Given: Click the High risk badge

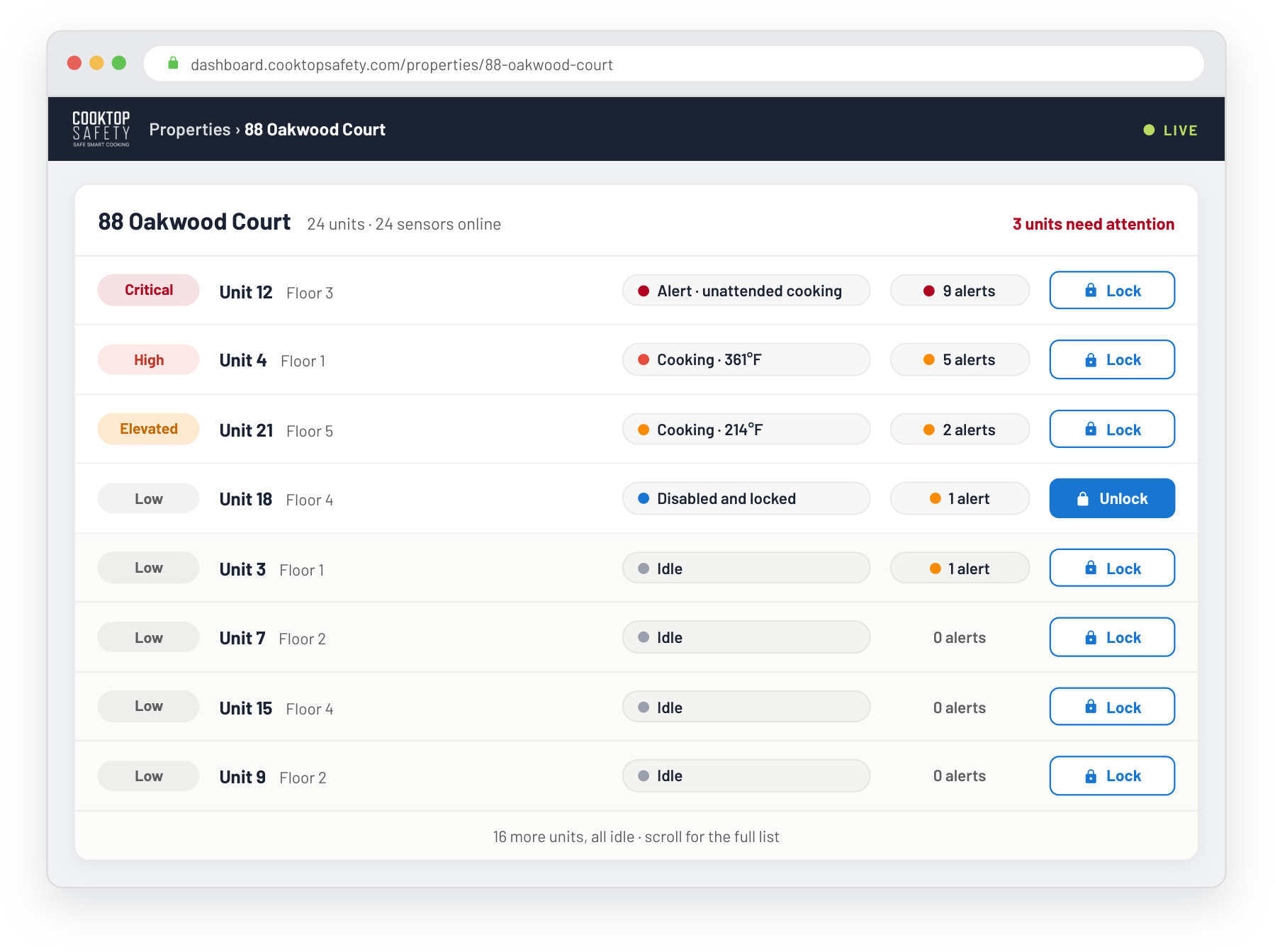Looking at the screenshot, I should [149, 359].
